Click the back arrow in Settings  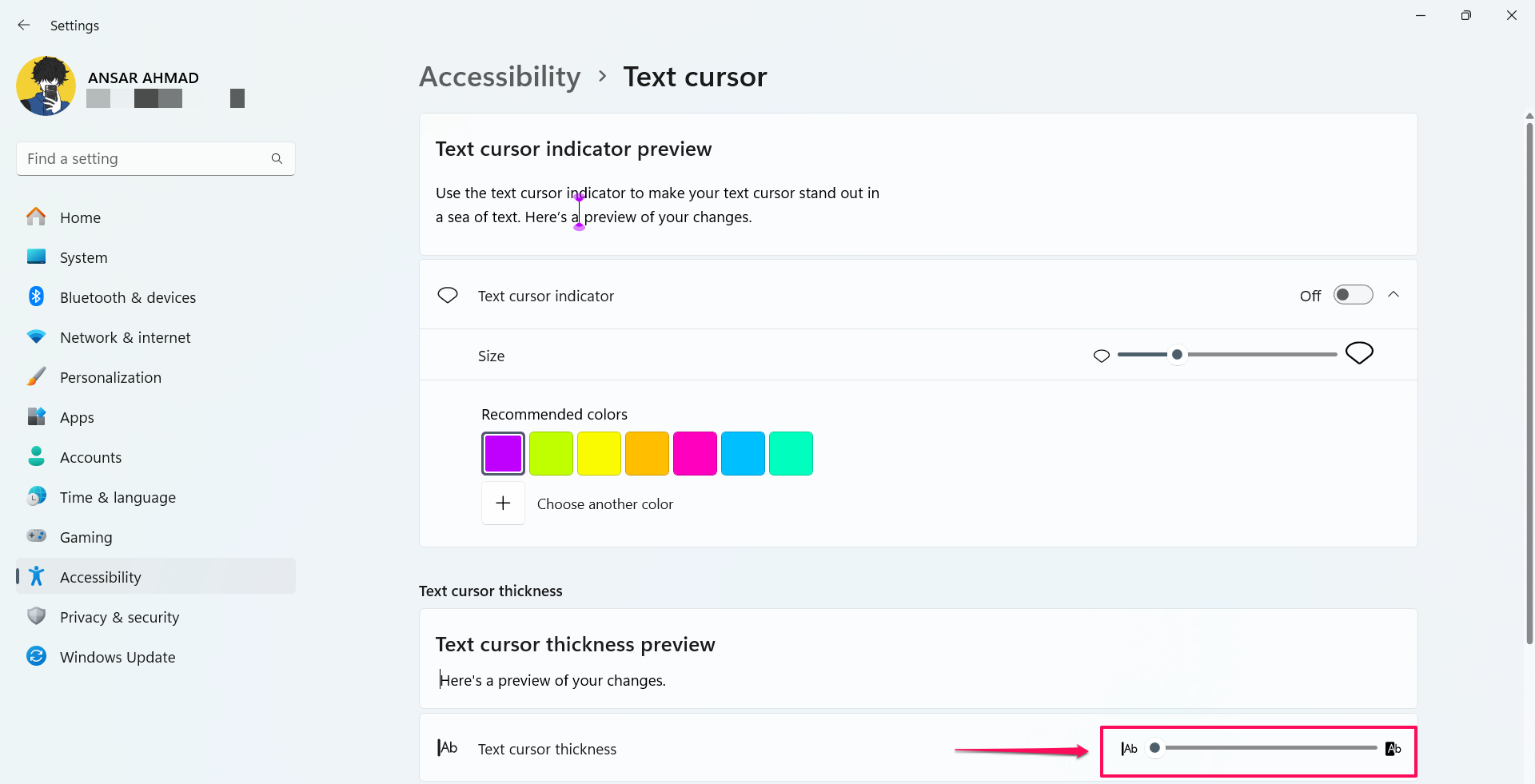[x=24, y=25]
